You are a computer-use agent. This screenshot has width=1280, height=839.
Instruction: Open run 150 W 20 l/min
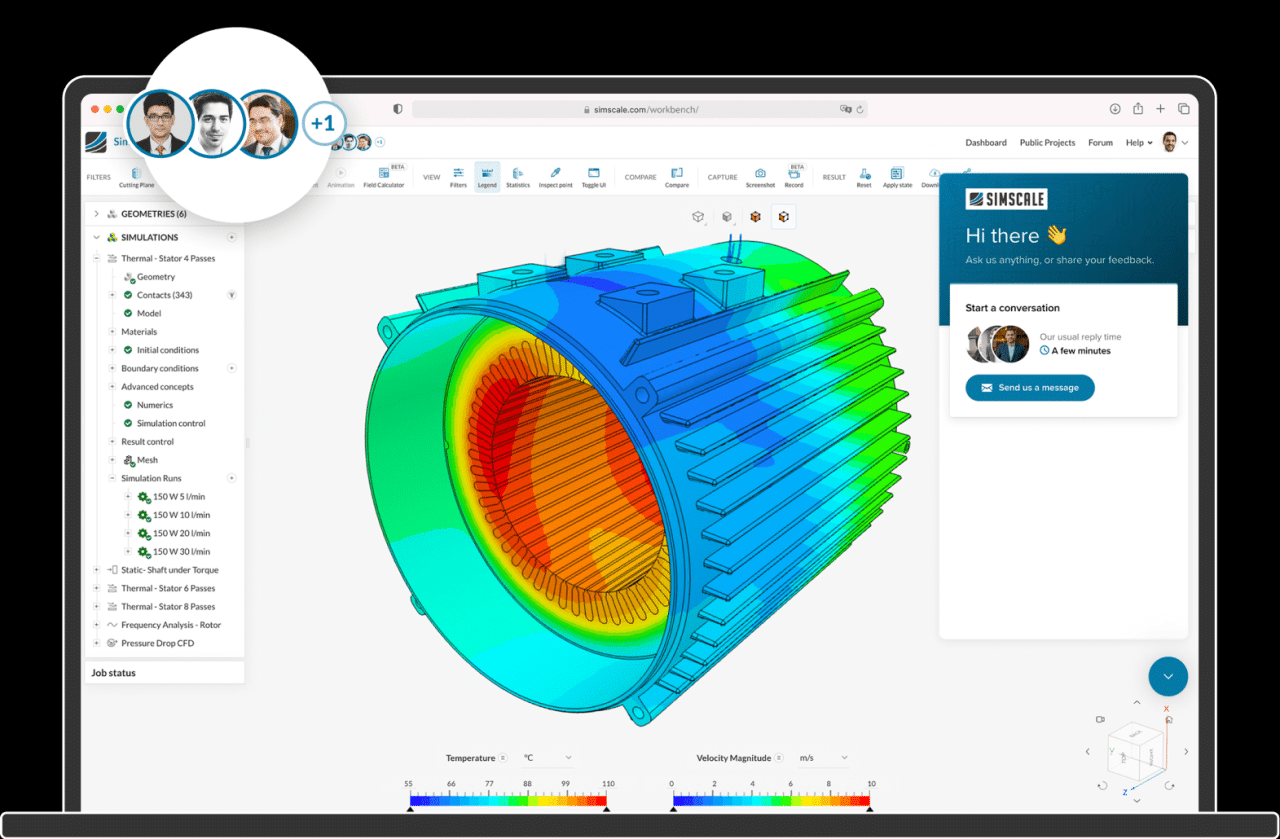click(x=180, y=533)
